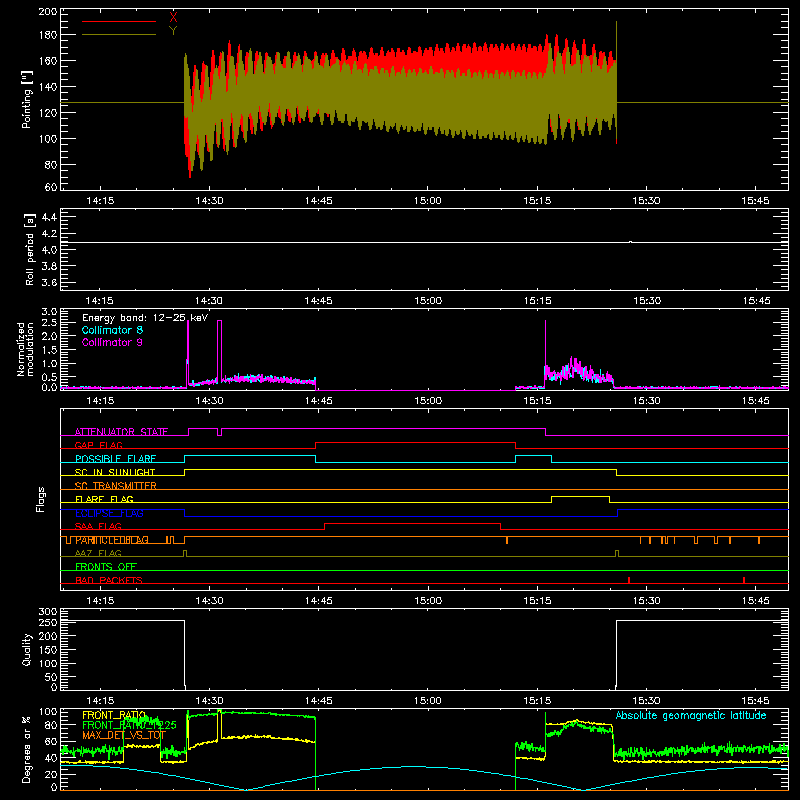Click 15:45 label under the Pointing plot

coord(756,201)
